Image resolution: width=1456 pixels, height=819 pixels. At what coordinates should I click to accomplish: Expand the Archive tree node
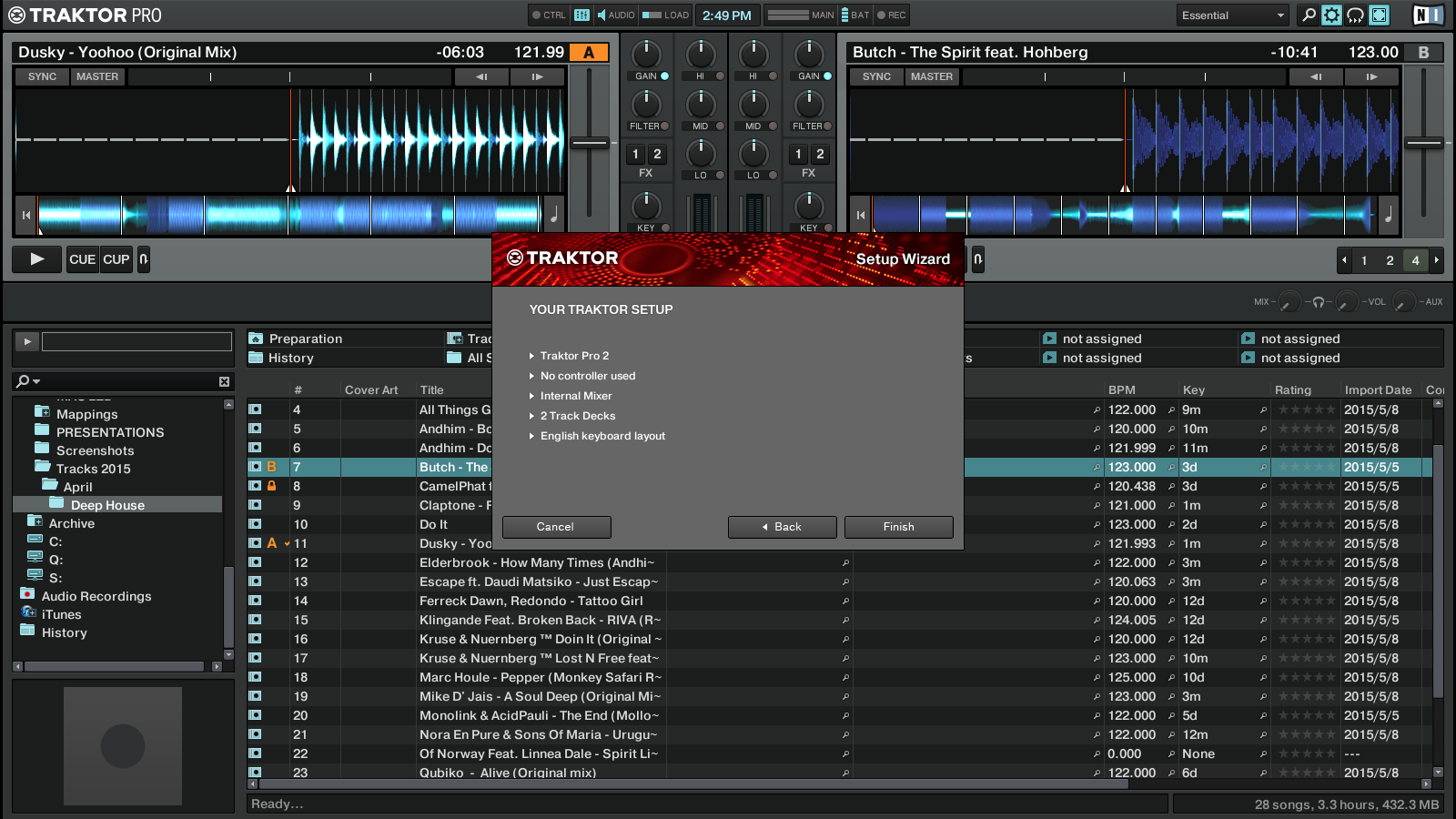(35, 521)
